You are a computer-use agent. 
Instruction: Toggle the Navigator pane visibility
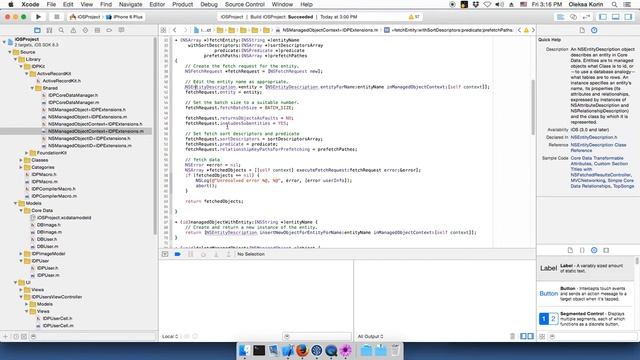pos(603,17)
